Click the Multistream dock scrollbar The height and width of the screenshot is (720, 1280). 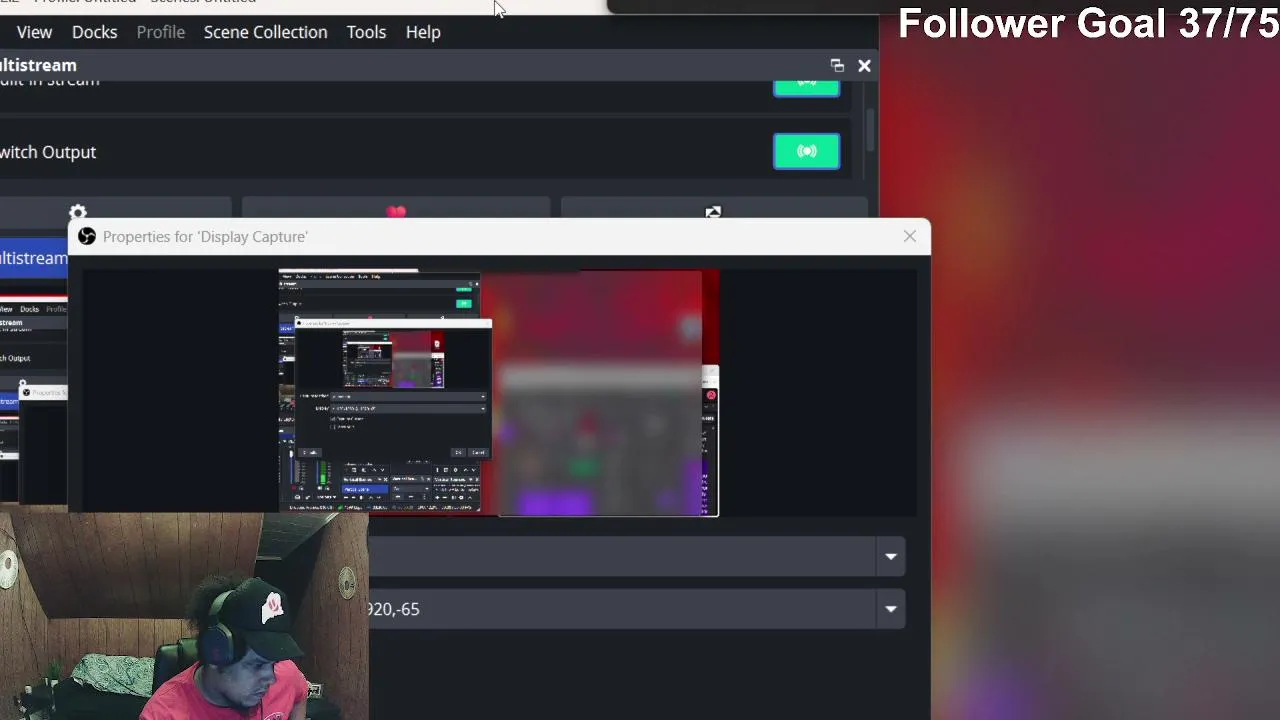[871, 128]
